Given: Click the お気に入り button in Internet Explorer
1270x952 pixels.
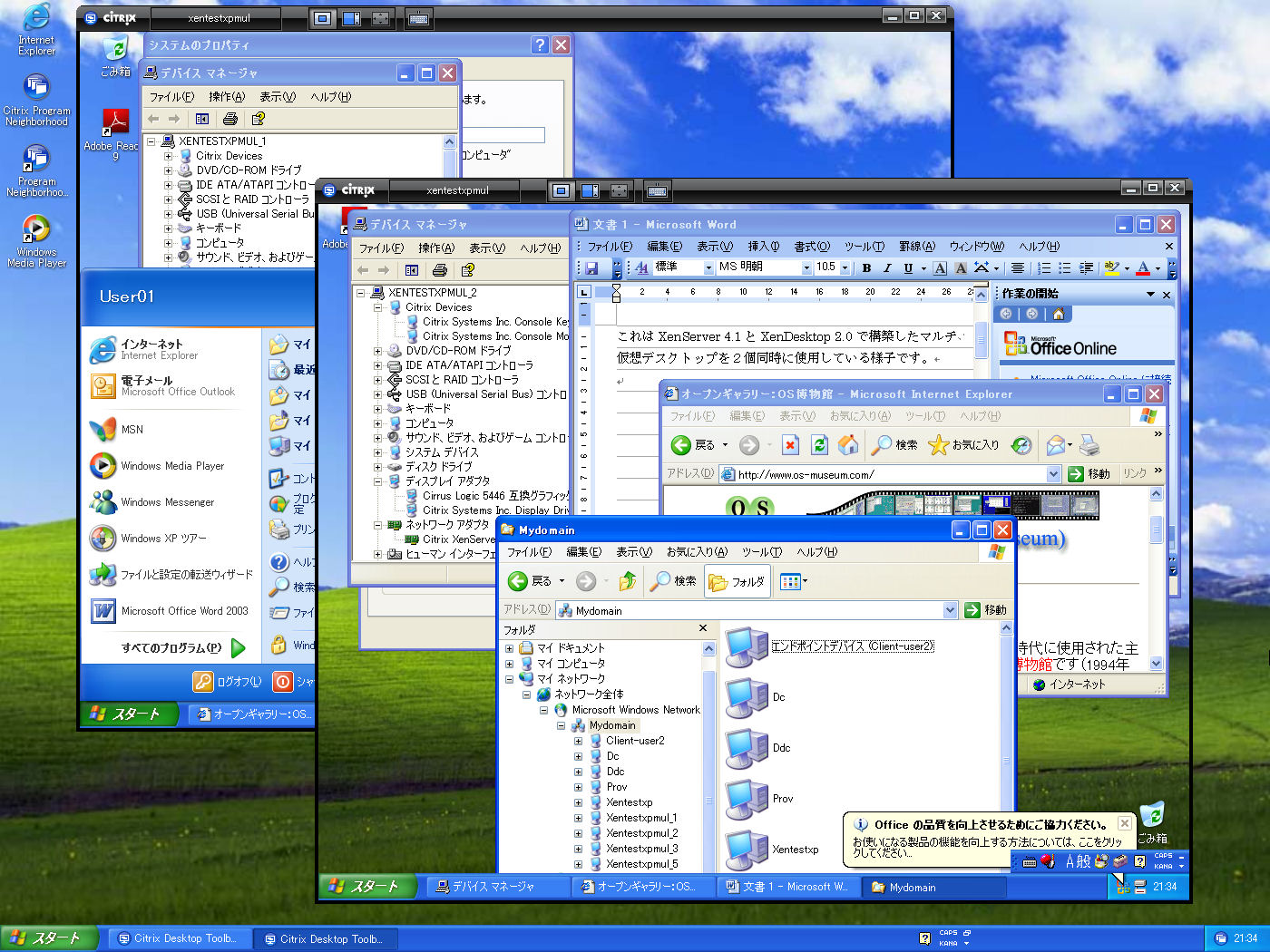Looking at the screenshot, I should 964,444.
